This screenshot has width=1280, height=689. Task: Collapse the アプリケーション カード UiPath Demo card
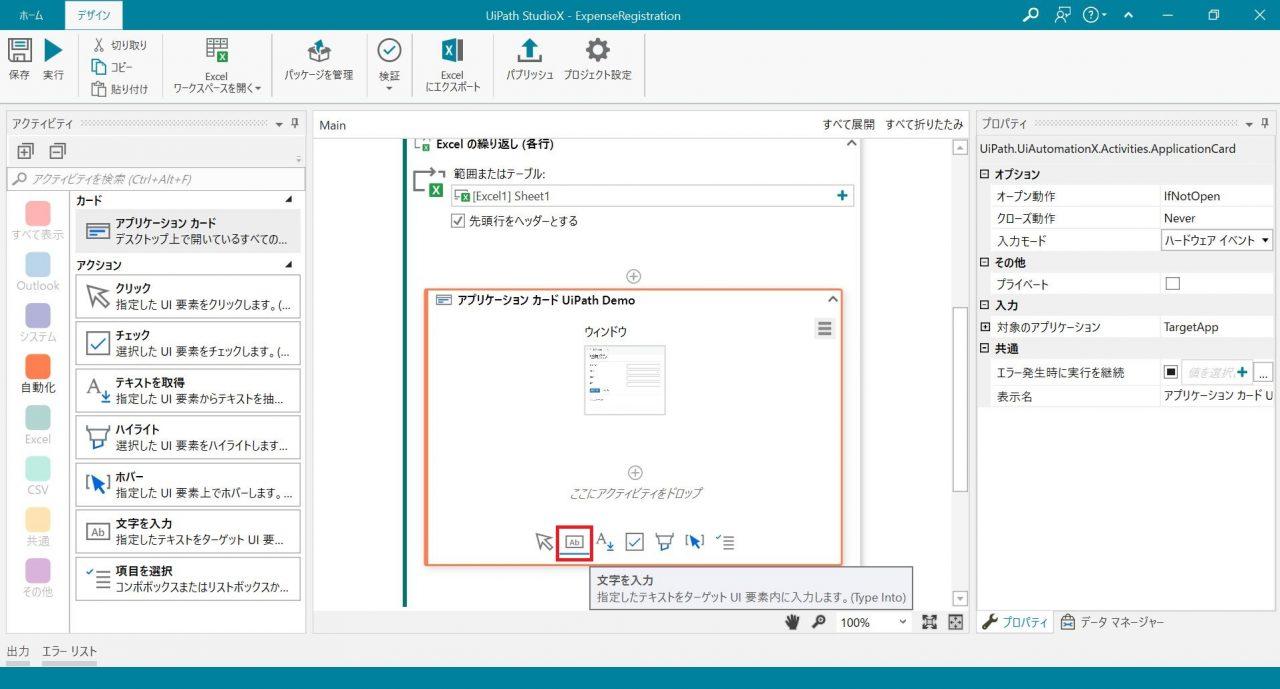pos(832,299)
